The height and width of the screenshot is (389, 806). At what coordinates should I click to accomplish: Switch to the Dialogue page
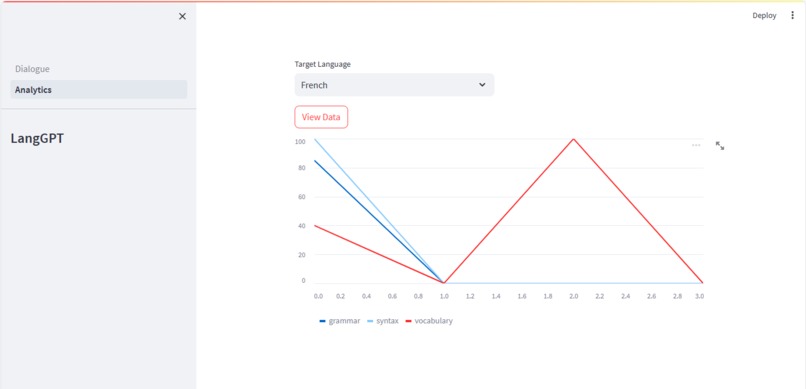pos(32,69)
